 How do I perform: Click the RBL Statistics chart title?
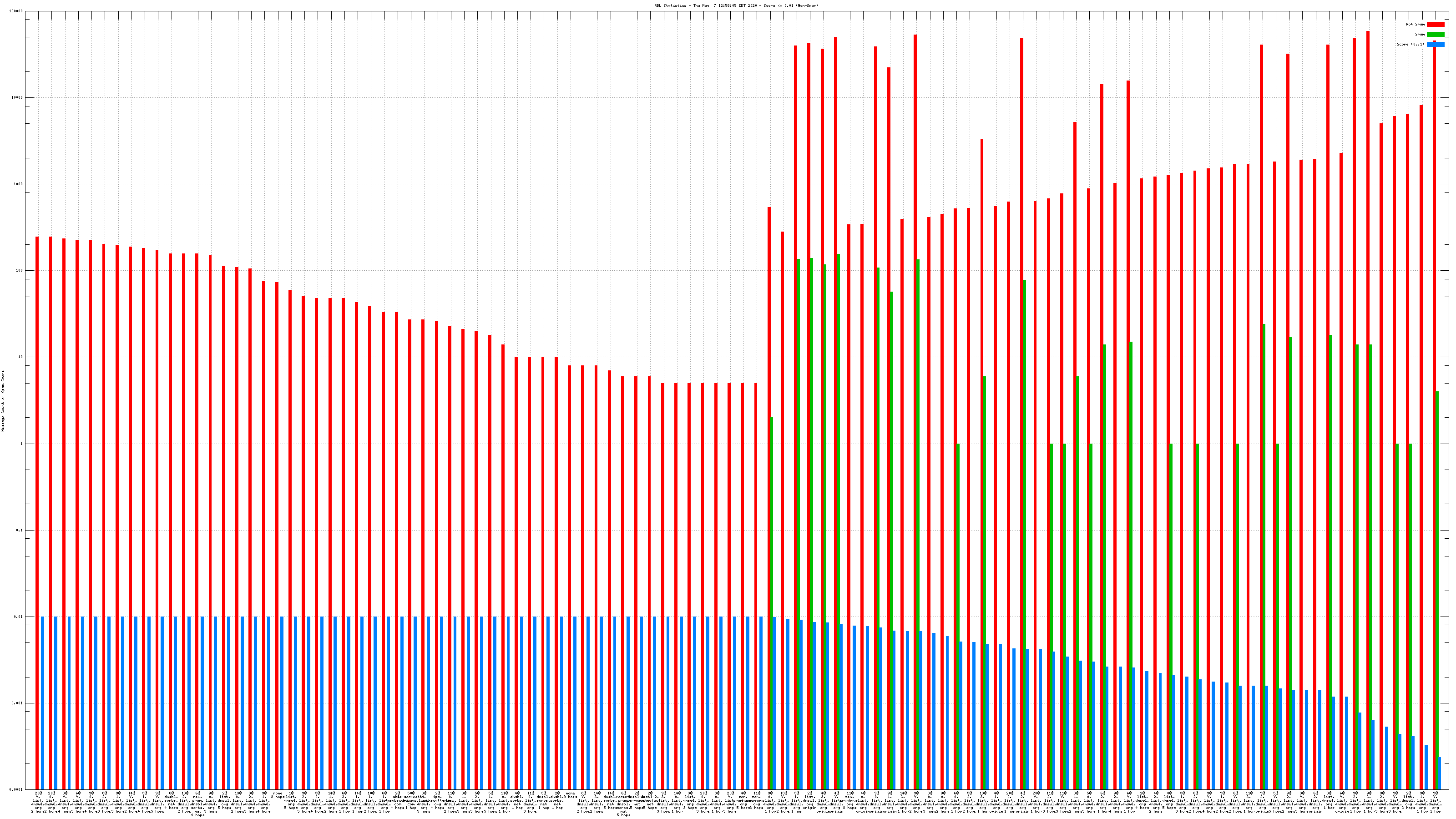[x=736, y=5]
